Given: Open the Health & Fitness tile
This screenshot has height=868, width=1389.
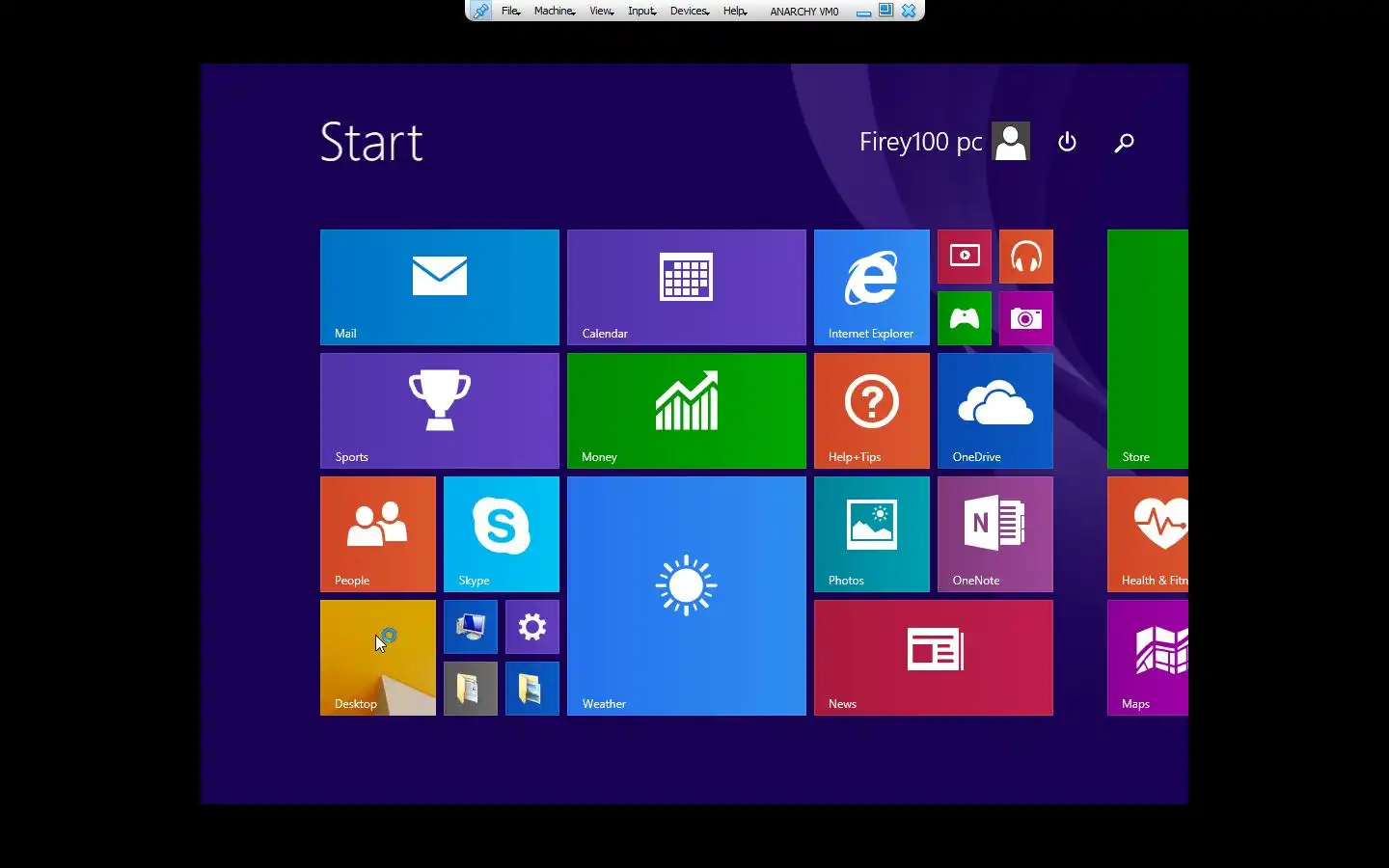Looking at the screenshot, I should (1148, 534).
